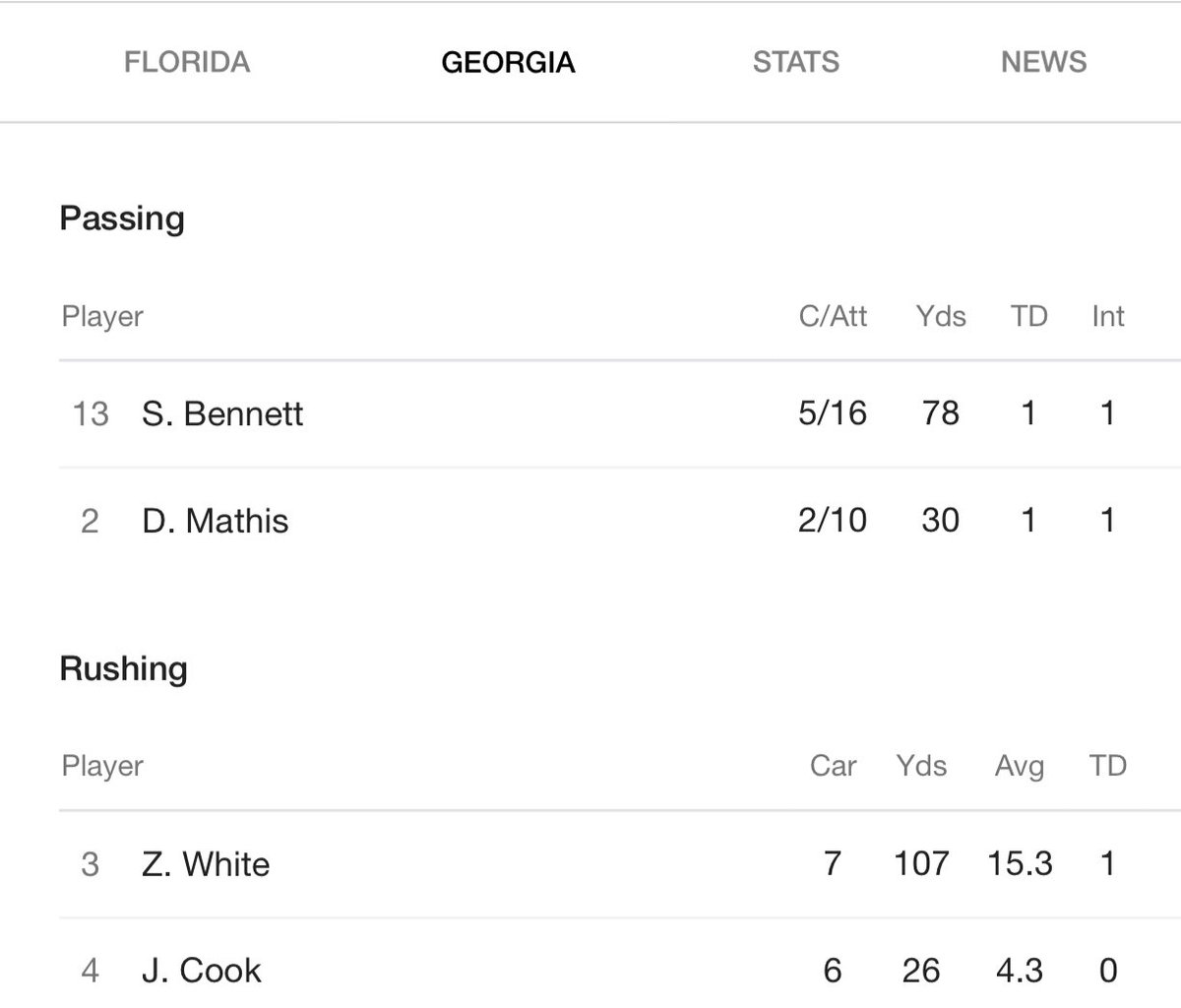Viewport: 1181px width, 1008px height.
Task: Select Z. White rushing row
Action: pyautogui.click(x=620, y=864)
